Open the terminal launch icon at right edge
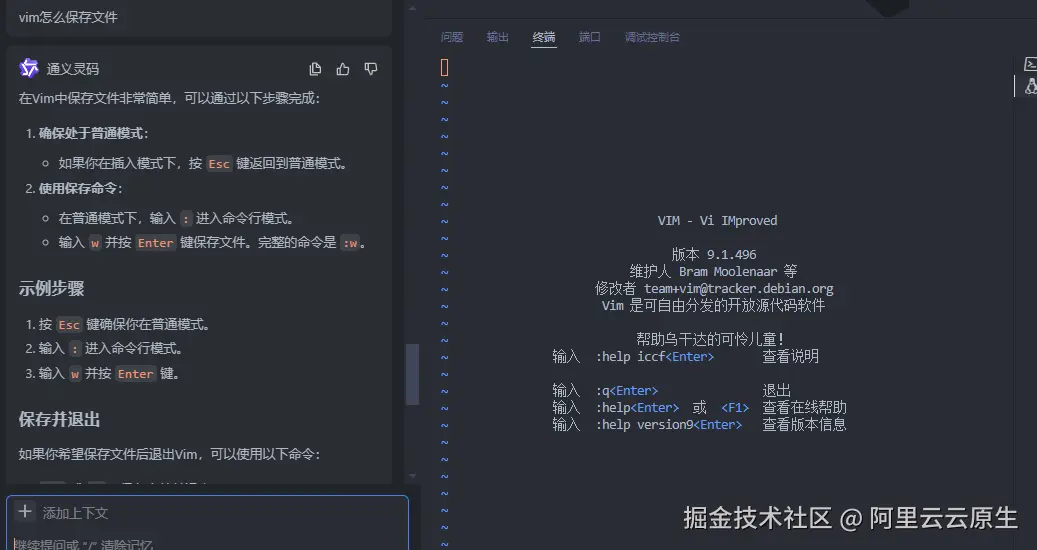The height and width of the screenshot is (550, 1037). click(x=1030, y=64)
